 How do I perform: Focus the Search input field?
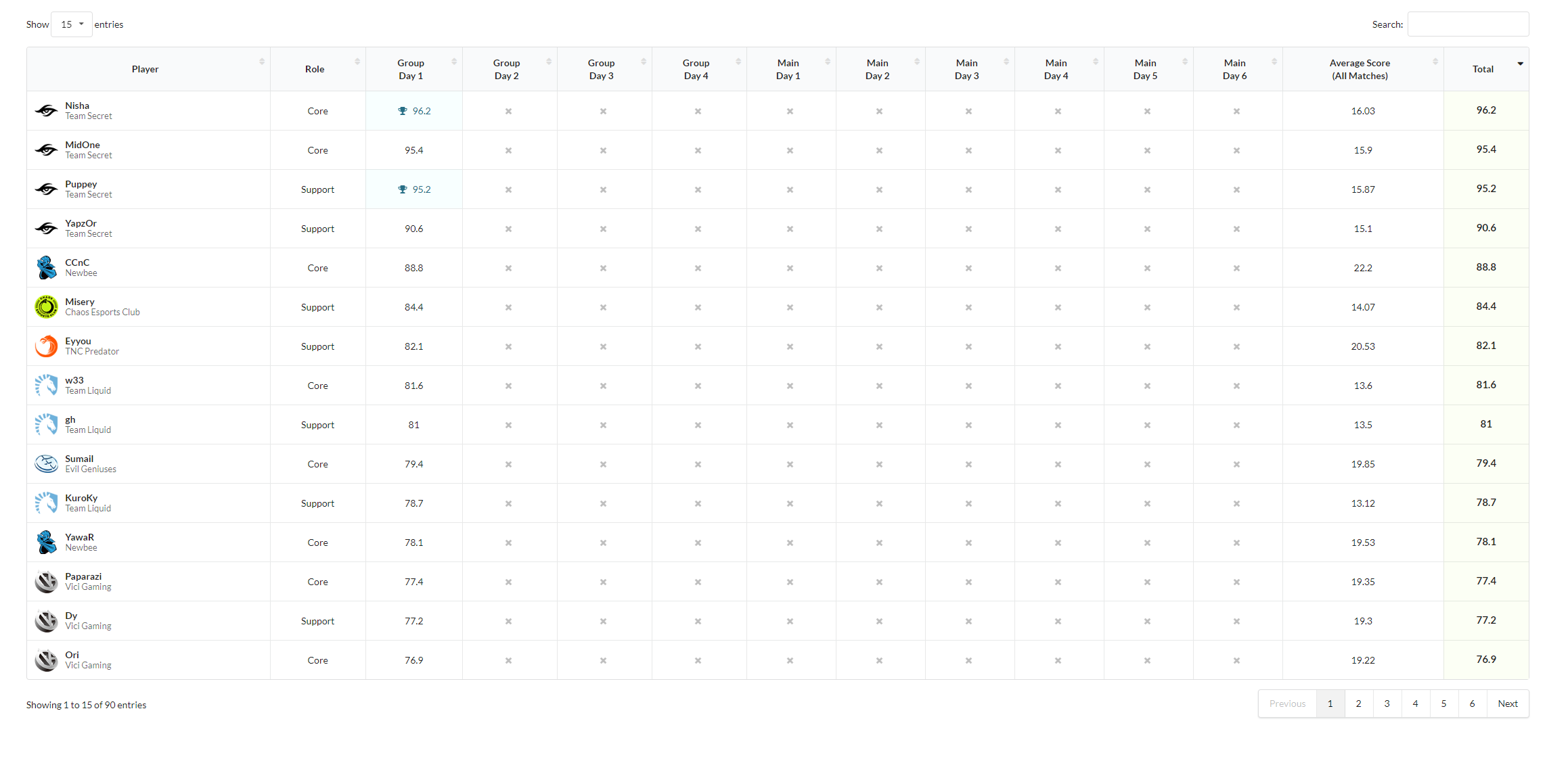click(x=1468, y=24)
